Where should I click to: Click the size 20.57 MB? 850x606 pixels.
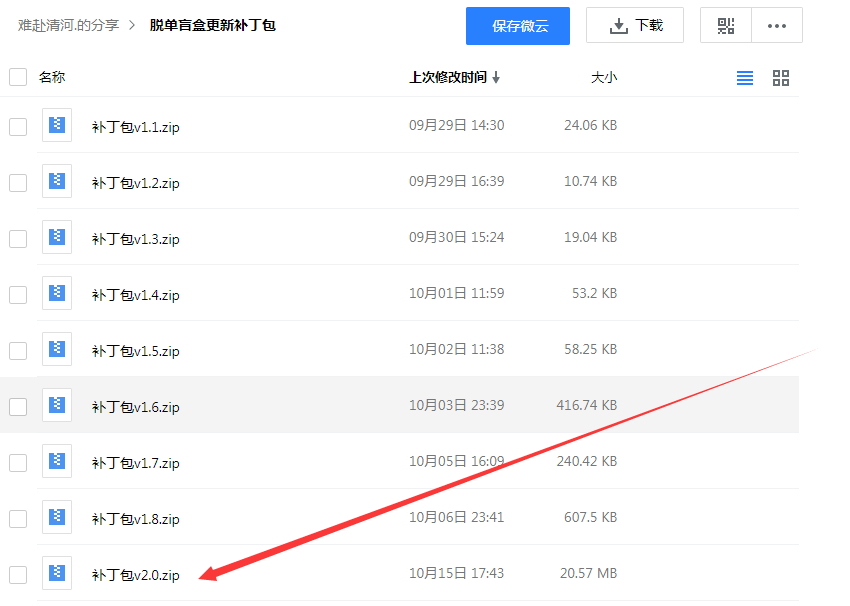click(x=588, y=573)
